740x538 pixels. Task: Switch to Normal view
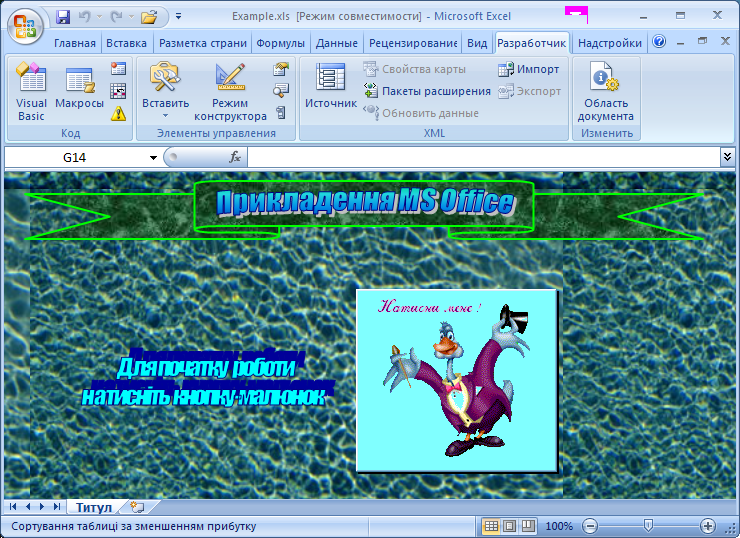[491, 526]
